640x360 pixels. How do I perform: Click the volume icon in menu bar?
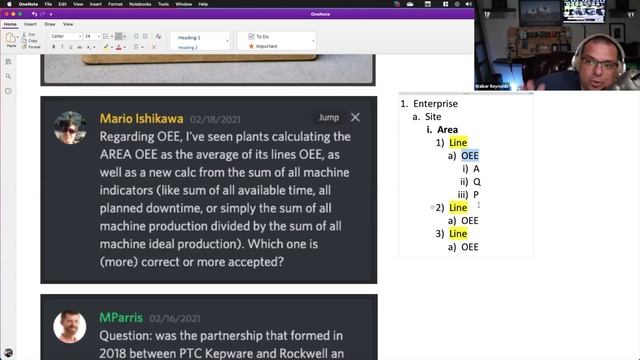click(x=469, y=4)
